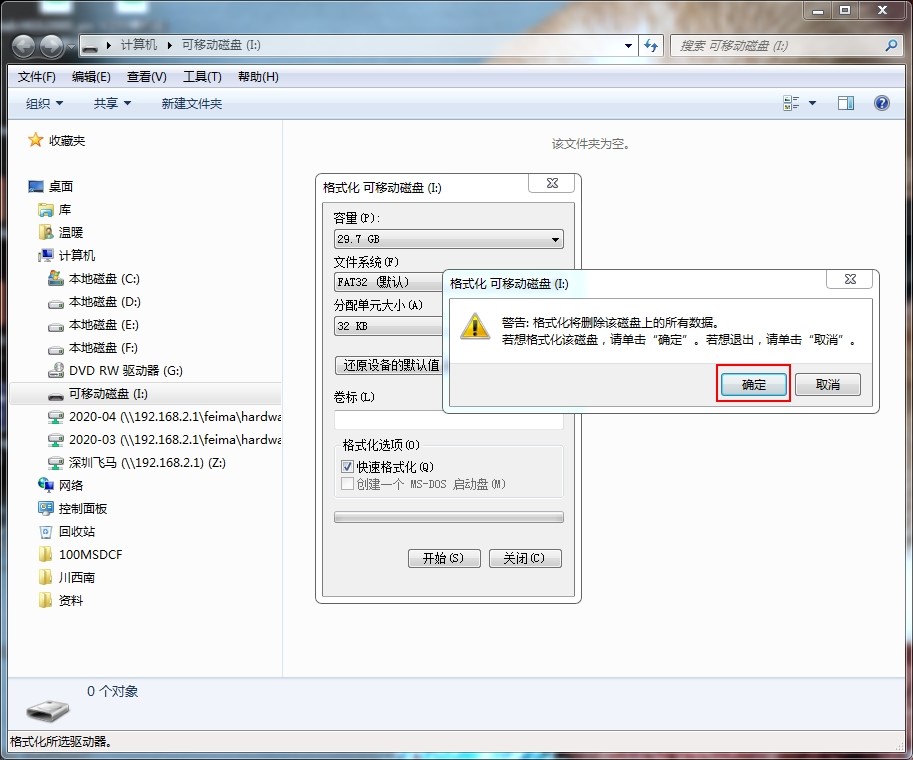
Task: Click the warning triangle icon in dialog
Action: pyautogui.click(x=475, y=326)
